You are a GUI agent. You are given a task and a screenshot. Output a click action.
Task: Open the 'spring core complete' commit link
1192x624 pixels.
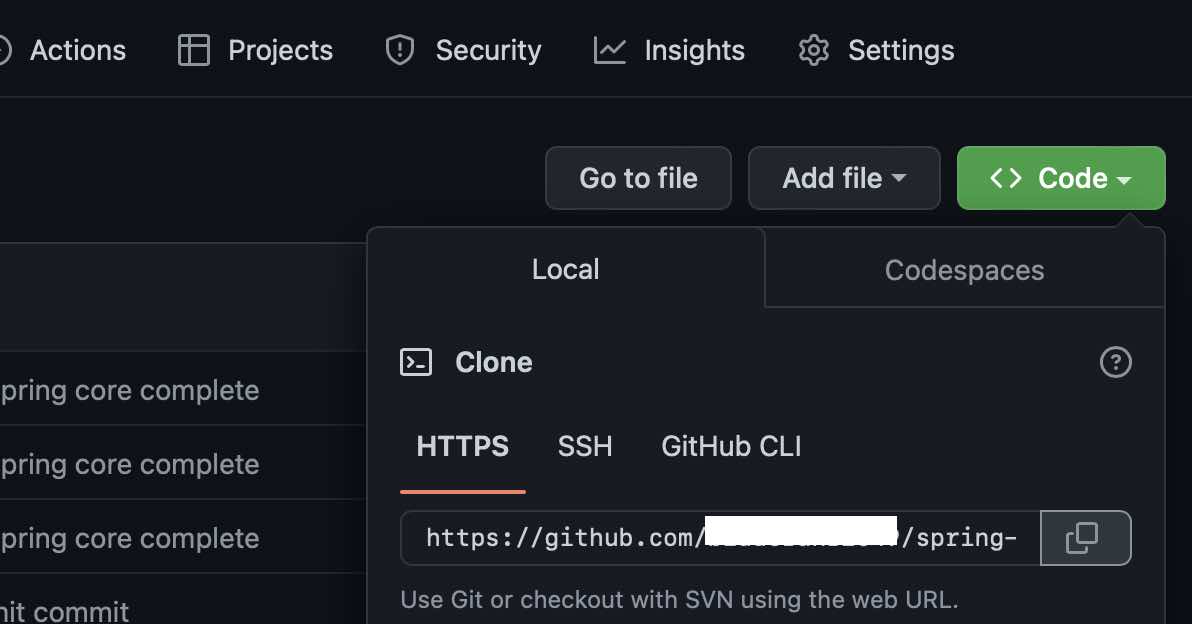coord(130,390)
